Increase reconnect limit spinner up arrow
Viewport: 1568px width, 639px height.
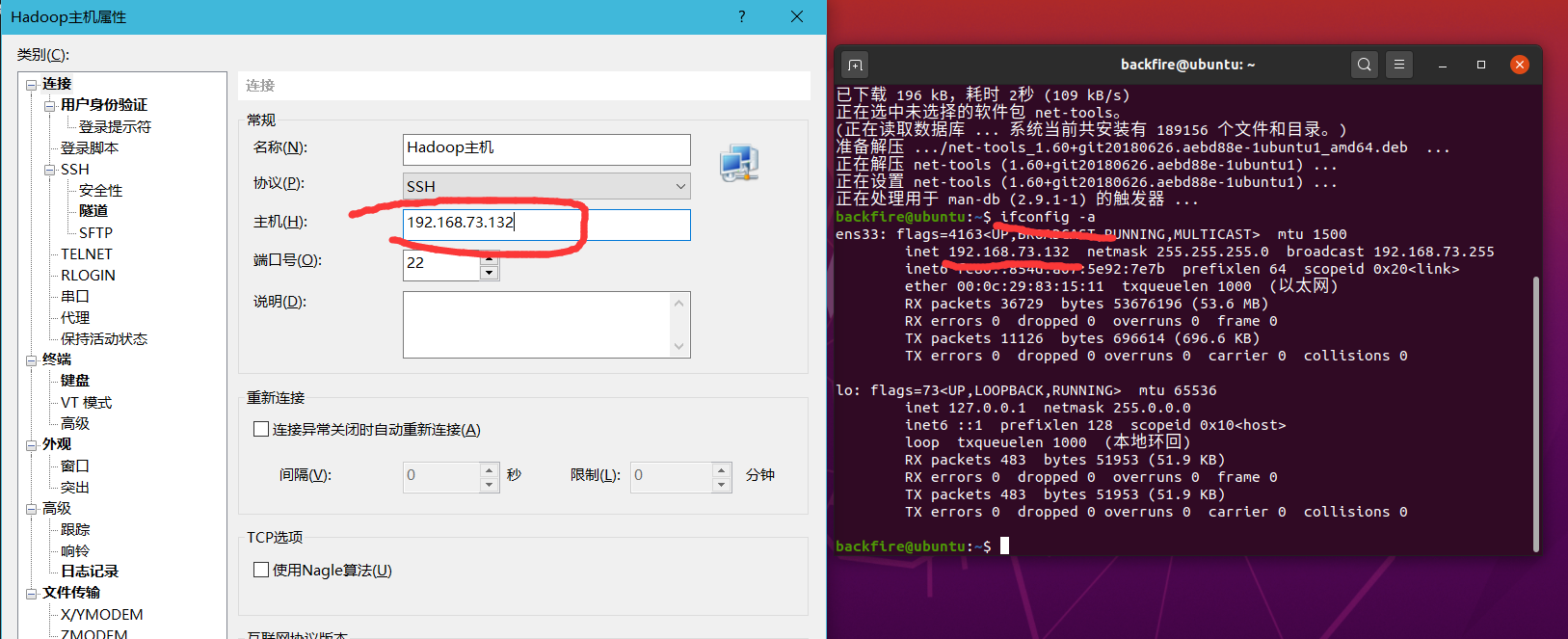click(x=721, y=469)
